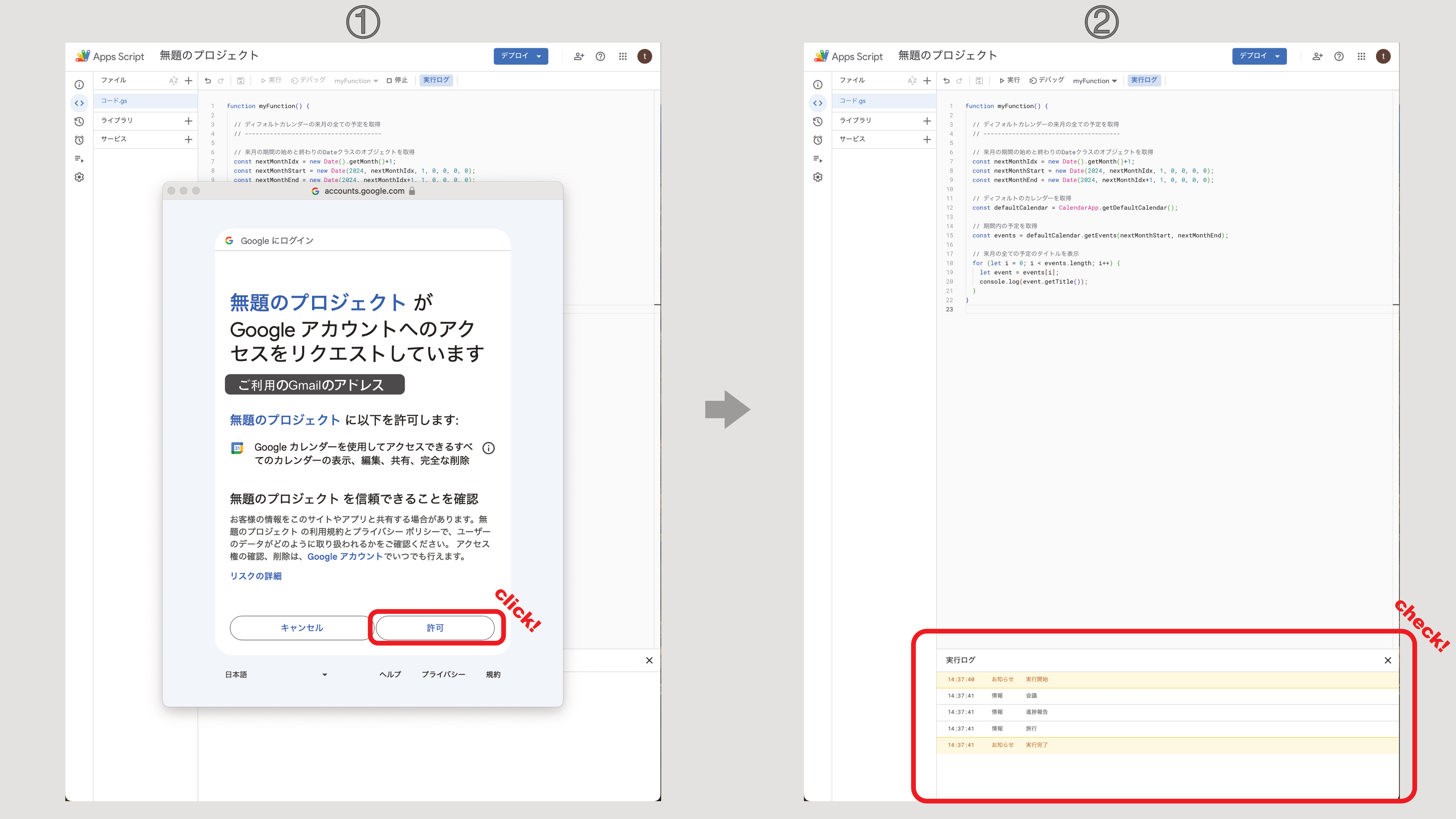Add a file with the ファイル plus icon in window ②
The width and height of the screenshot is (1456, 819).
927,80
